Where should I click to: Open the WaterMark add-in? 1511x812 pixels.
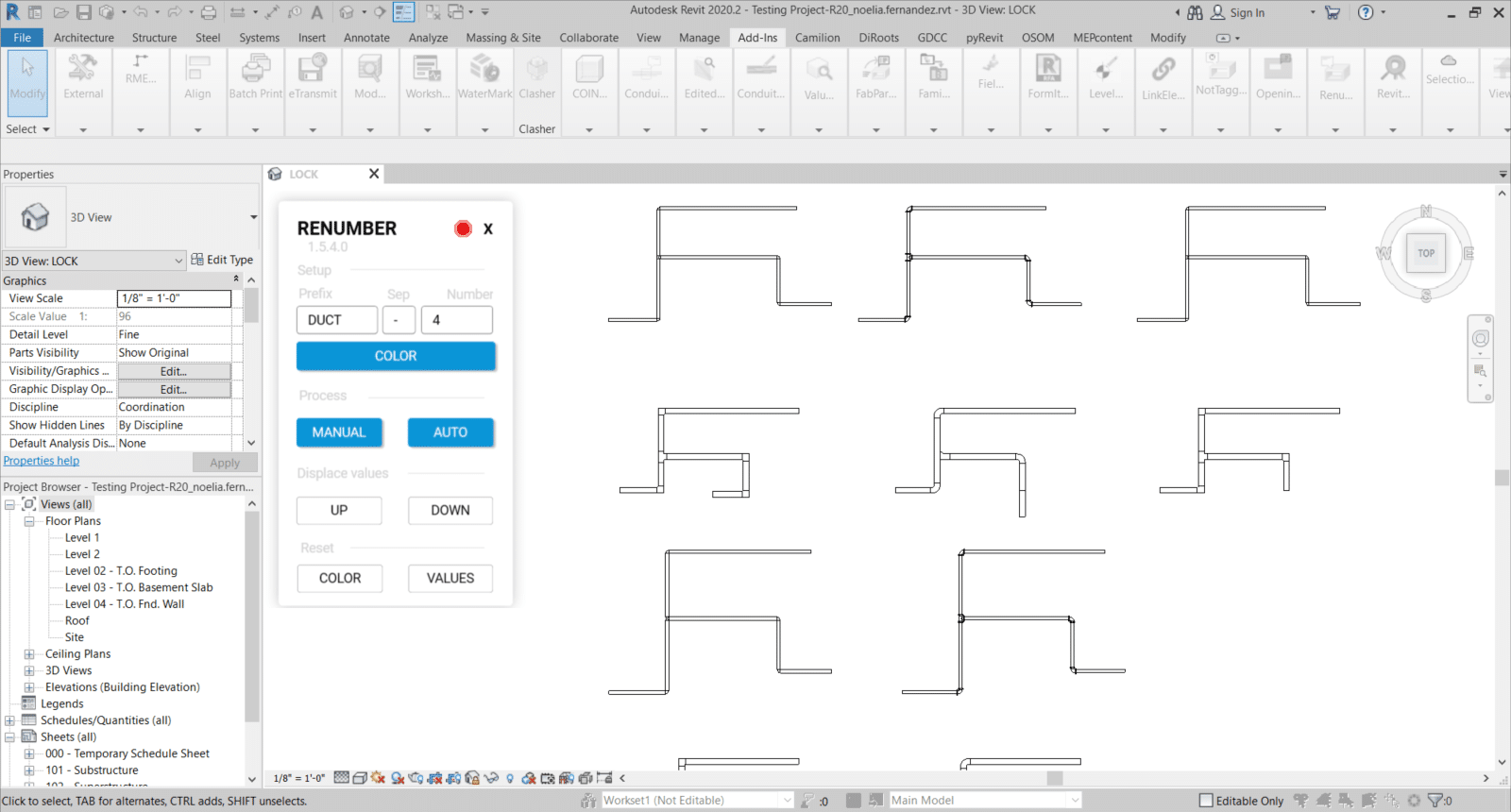pyautogui.click(x=484, y=78)
